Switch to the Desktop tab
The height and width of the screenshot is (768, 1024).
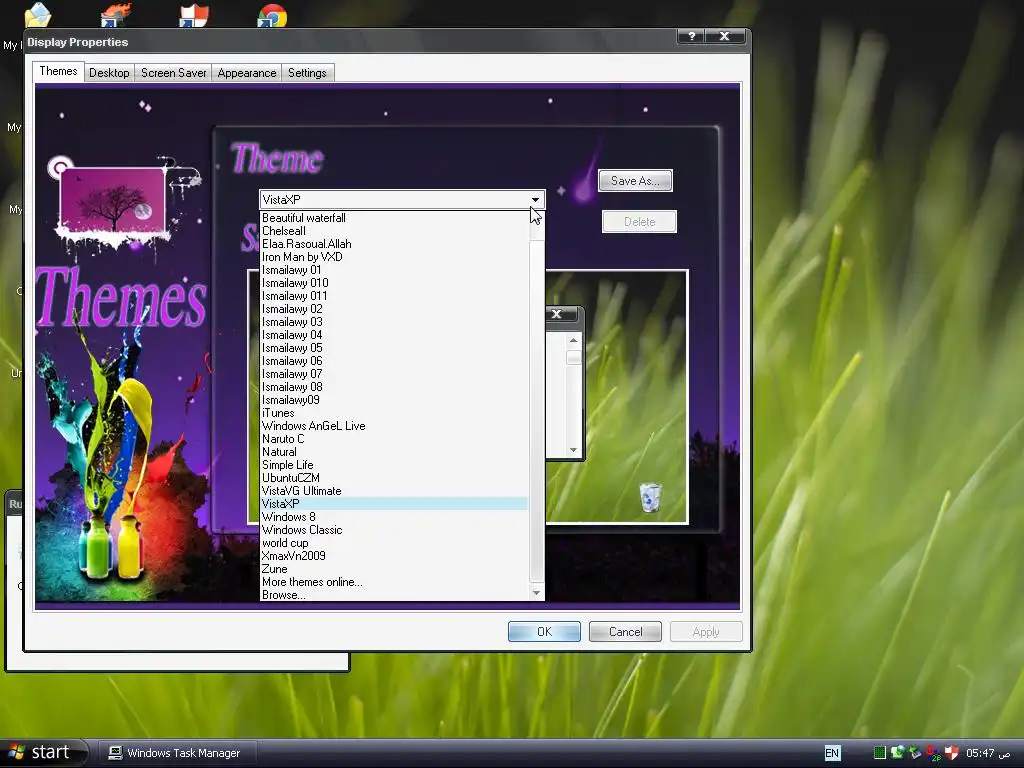pyautogui.click(x=109, y=73)
